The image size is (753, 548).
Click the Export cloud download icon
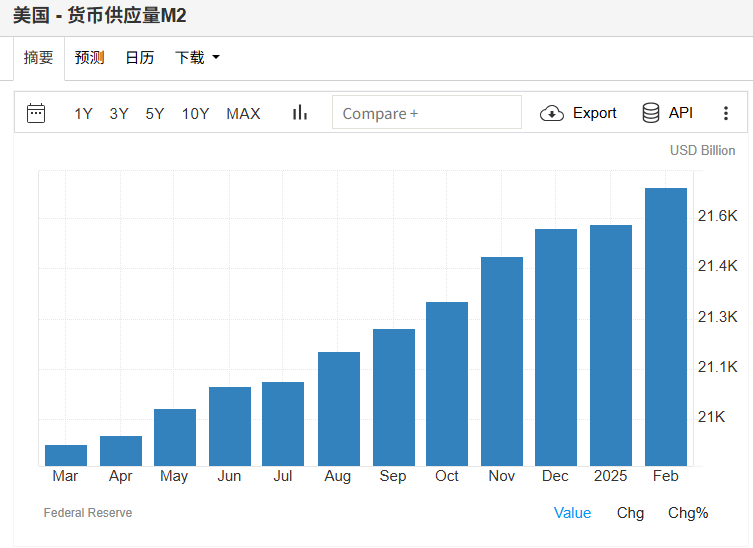coord(552,113)
